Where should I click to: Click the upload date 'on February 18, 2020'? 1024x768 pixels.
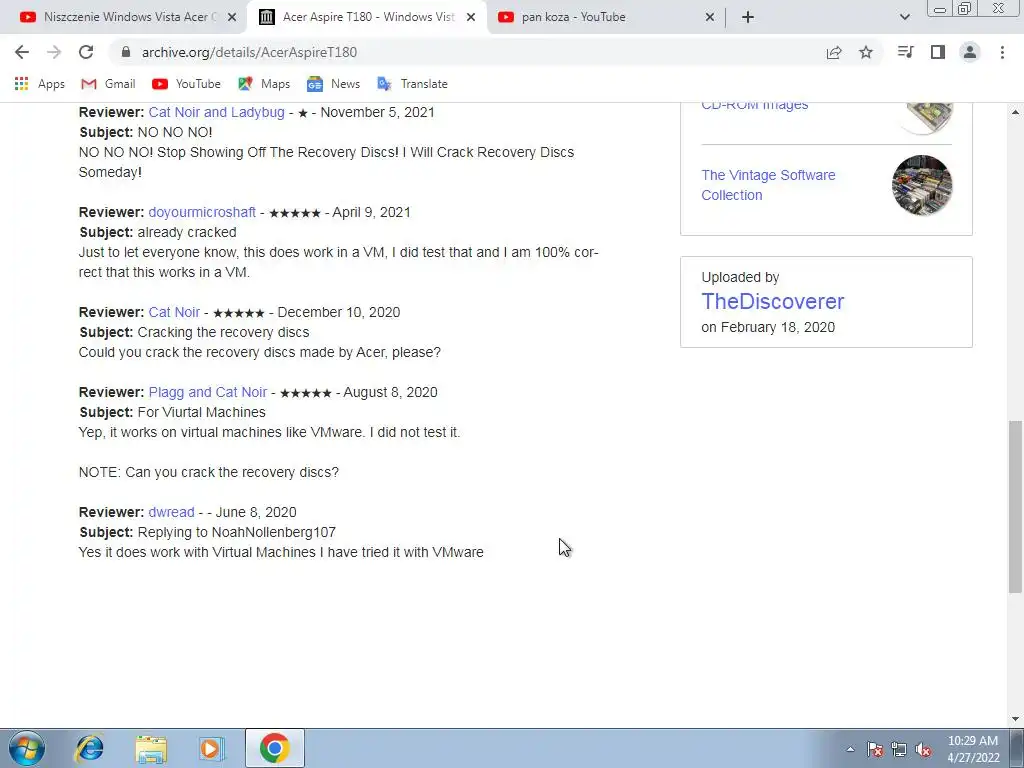[x=768, y=327]
